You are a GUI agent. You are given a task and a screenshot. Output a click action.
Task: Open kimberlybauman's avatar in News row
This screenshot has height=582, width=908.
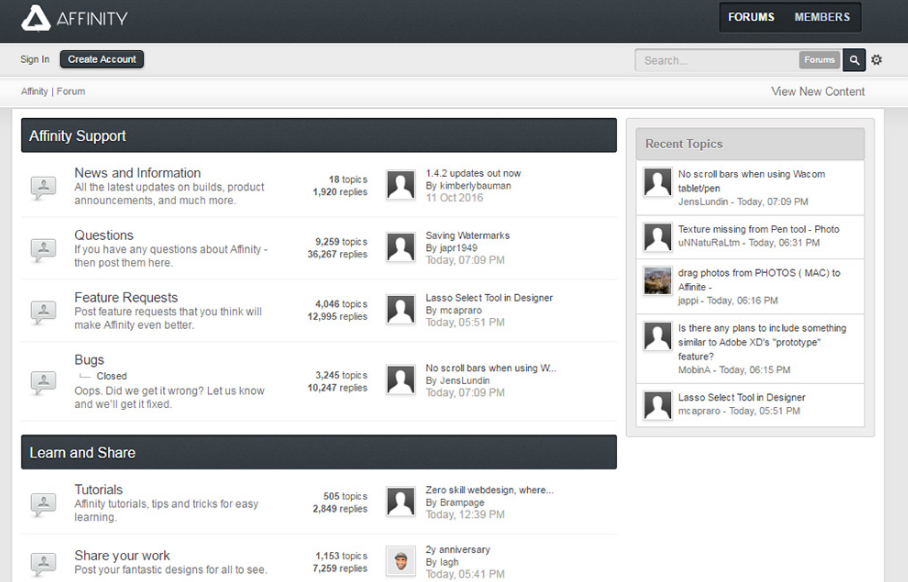[401, 185]
